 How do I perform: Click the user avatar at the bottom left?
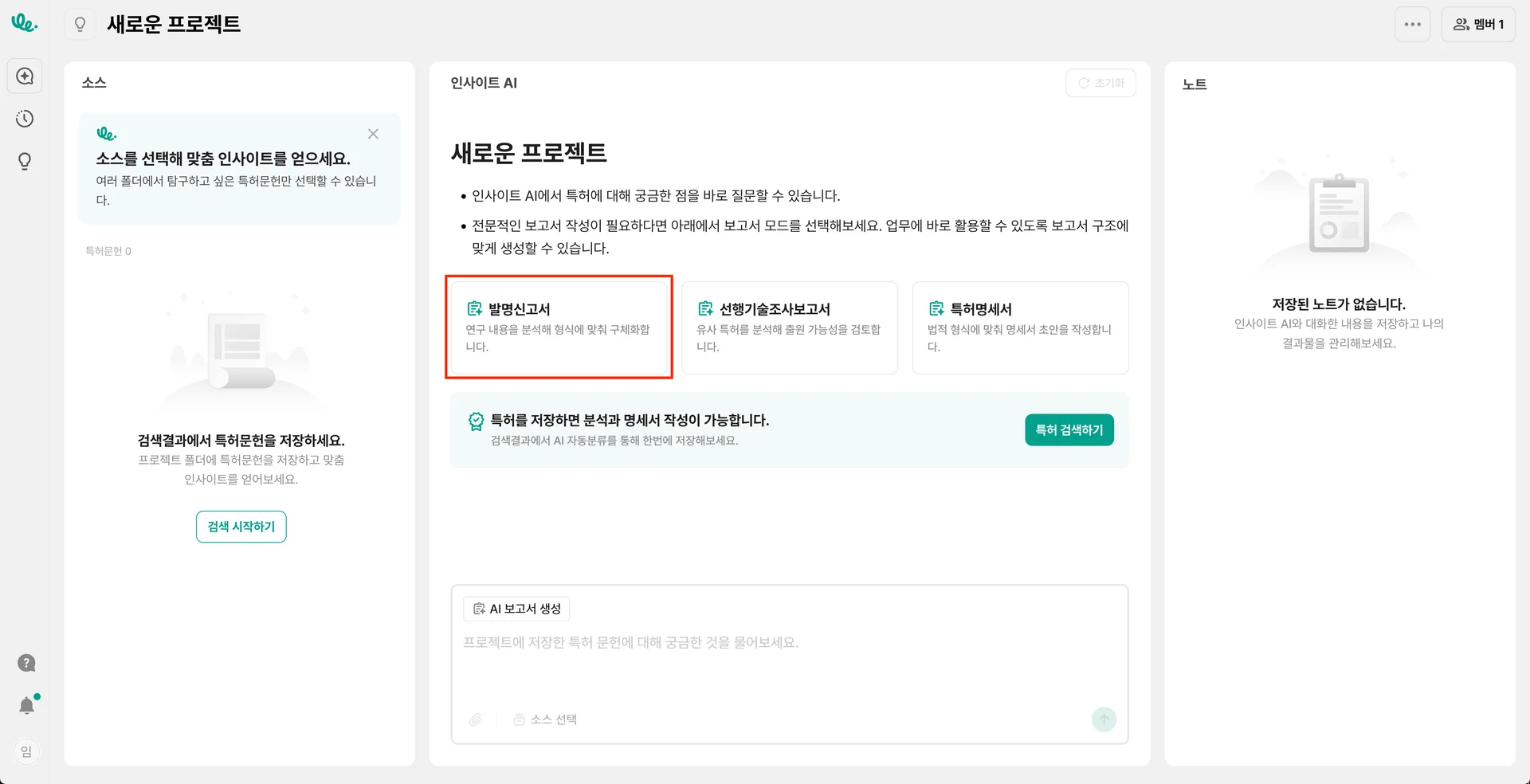pos(26,751)
